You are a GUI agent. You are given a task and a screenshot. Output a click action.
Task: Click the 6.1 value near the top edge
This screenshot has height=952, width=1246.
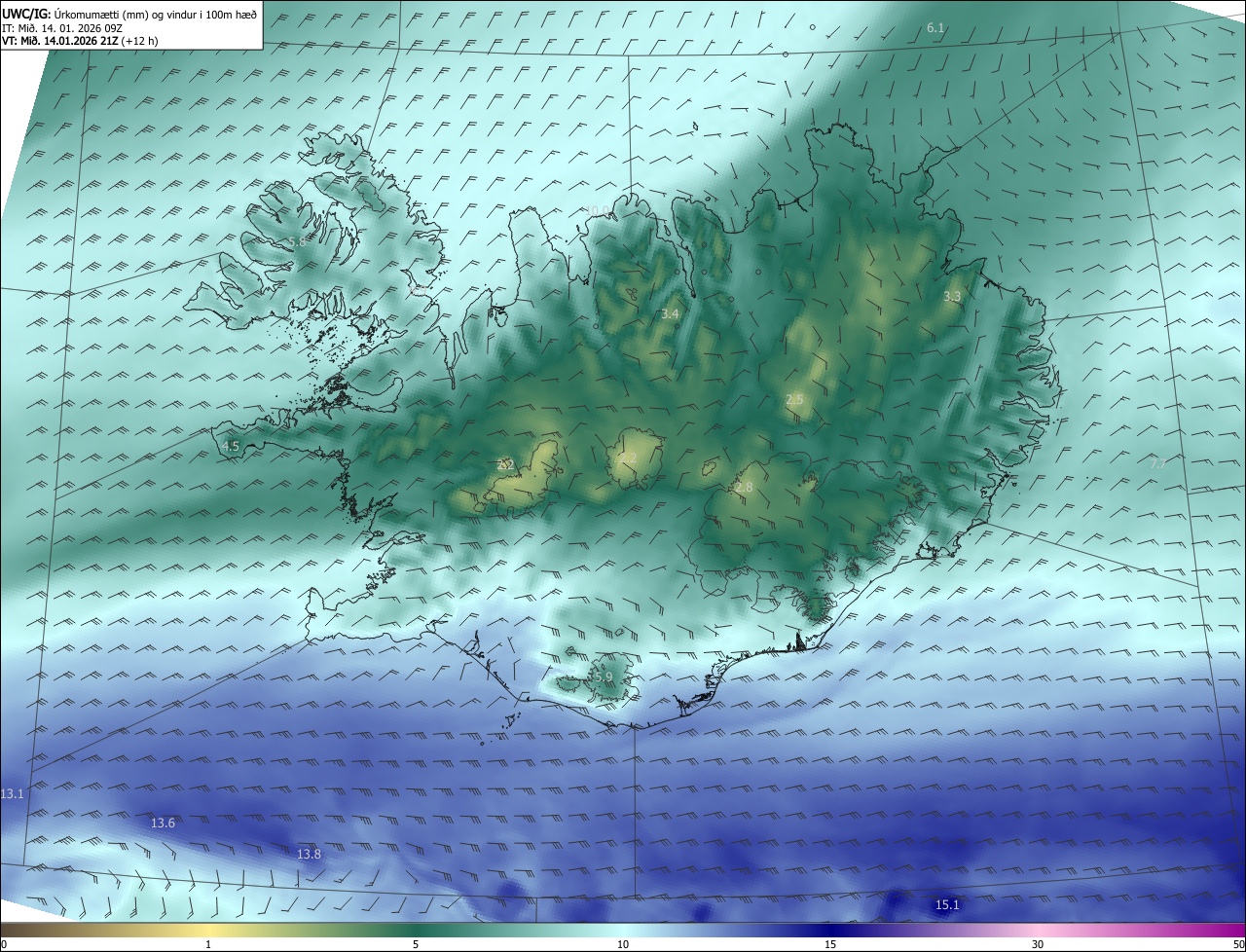click(935, 28)
